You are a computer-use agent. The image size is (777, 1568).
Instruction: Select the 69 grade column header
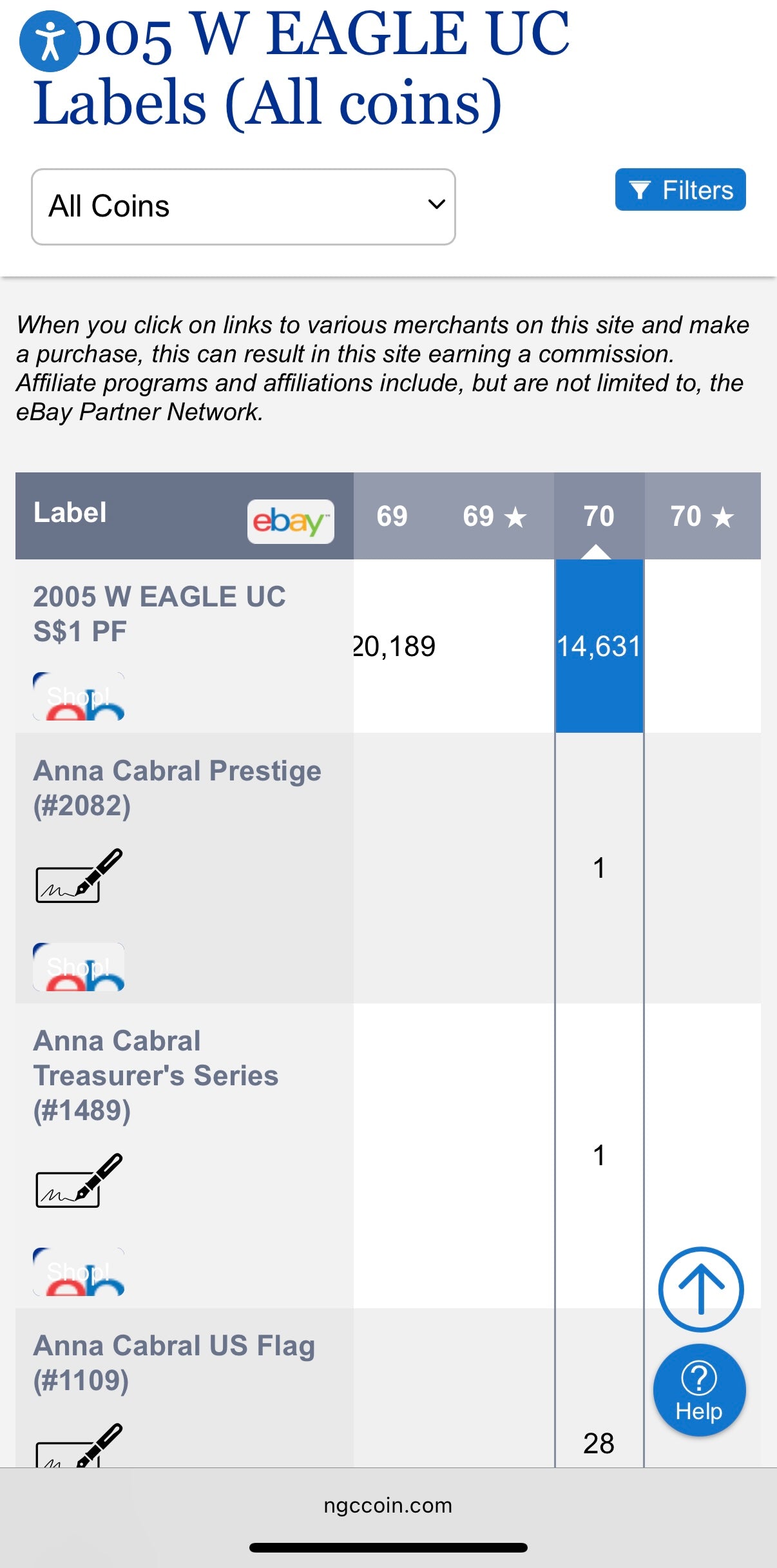(392, 516)
